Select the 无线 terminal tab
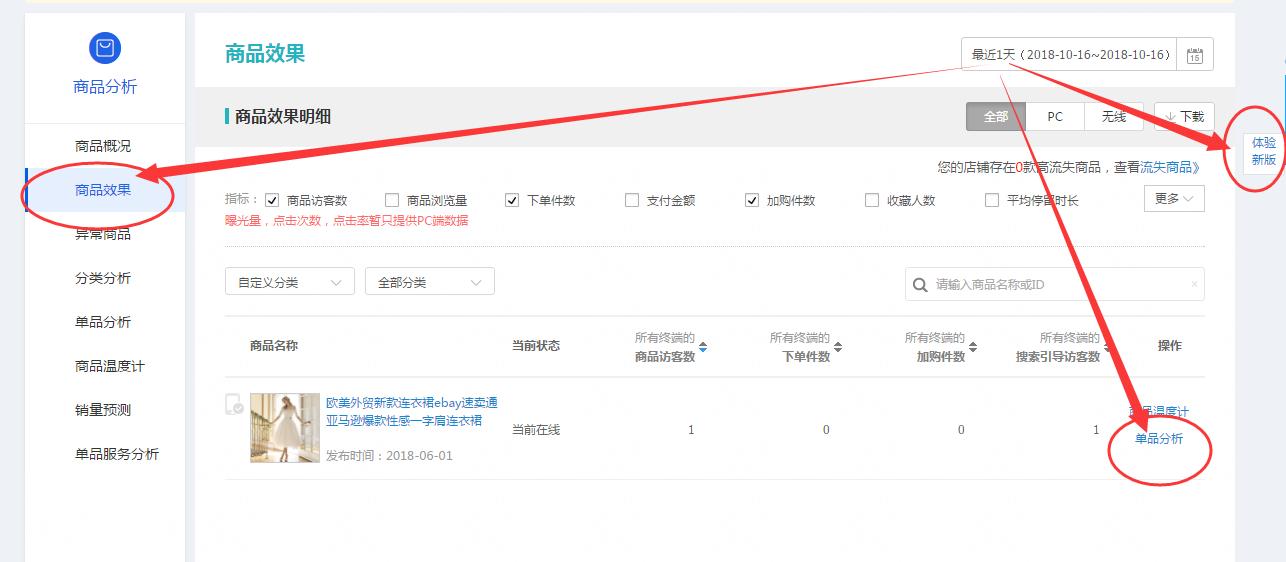Screen dimensions: 1286x562 point(1114,117)
